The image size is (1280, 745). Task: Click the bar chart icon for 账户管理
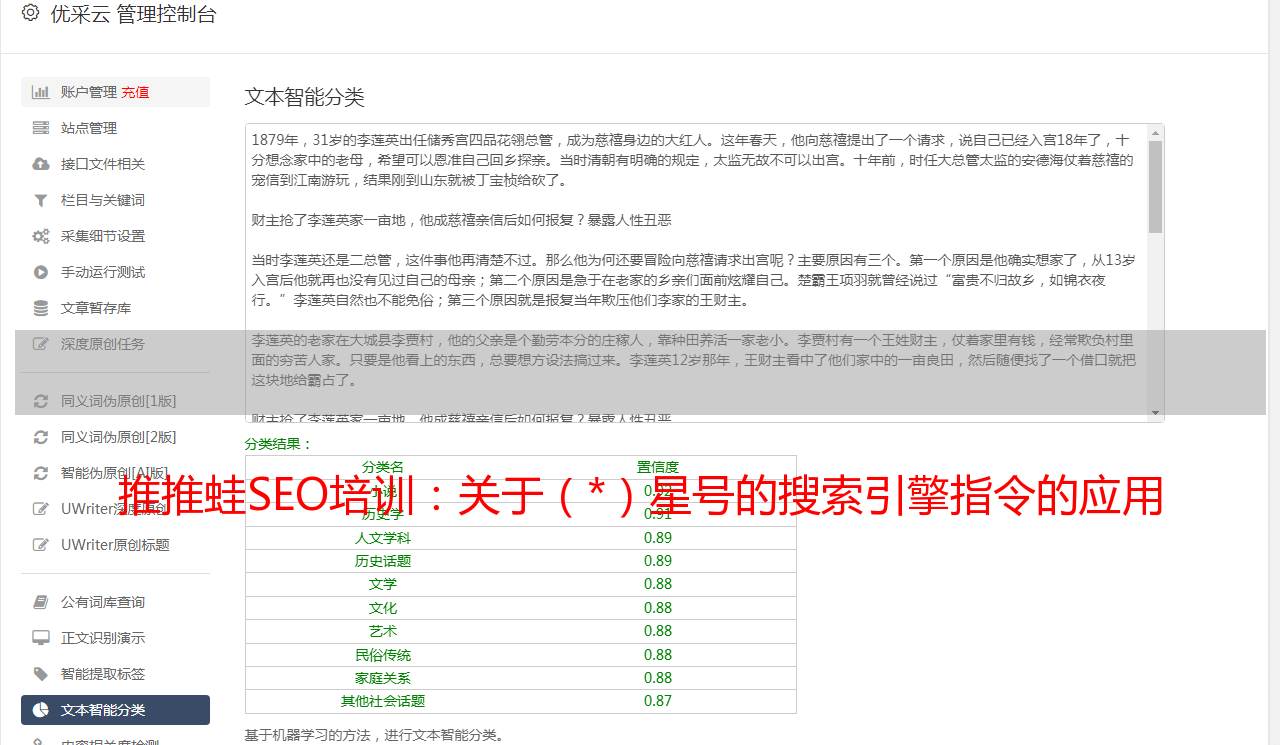click(x=41, y=92)
